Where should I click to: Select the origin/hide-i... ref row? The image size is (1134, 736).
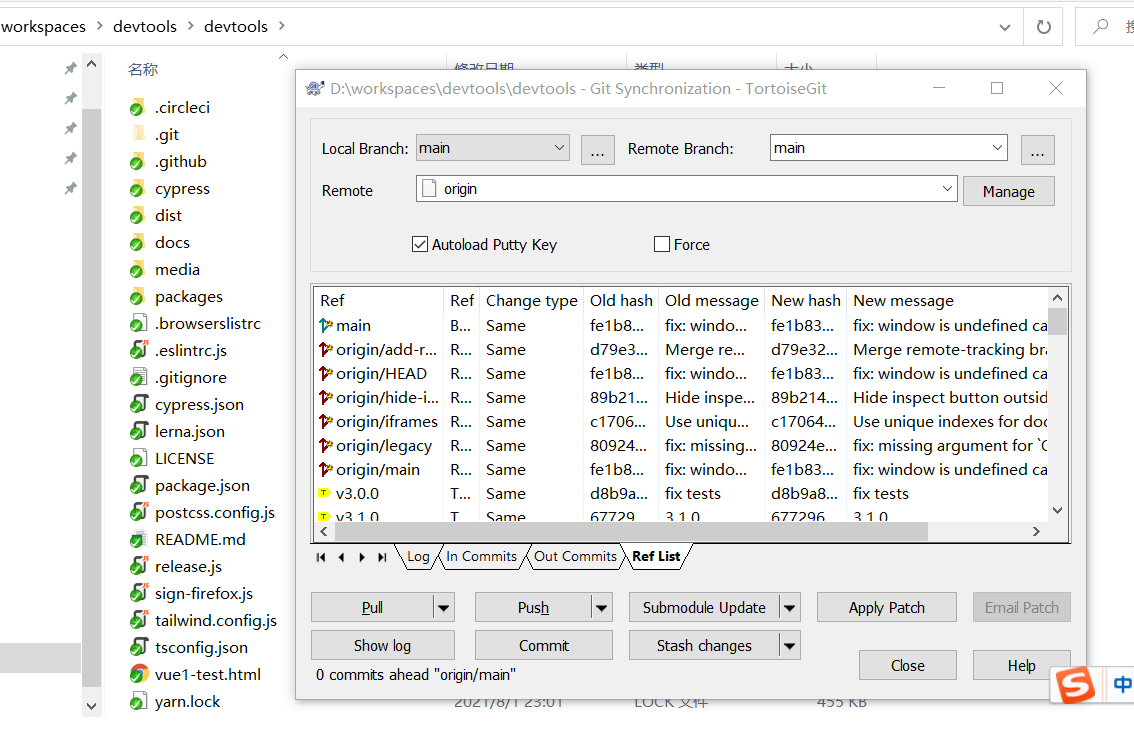[682, 398]
